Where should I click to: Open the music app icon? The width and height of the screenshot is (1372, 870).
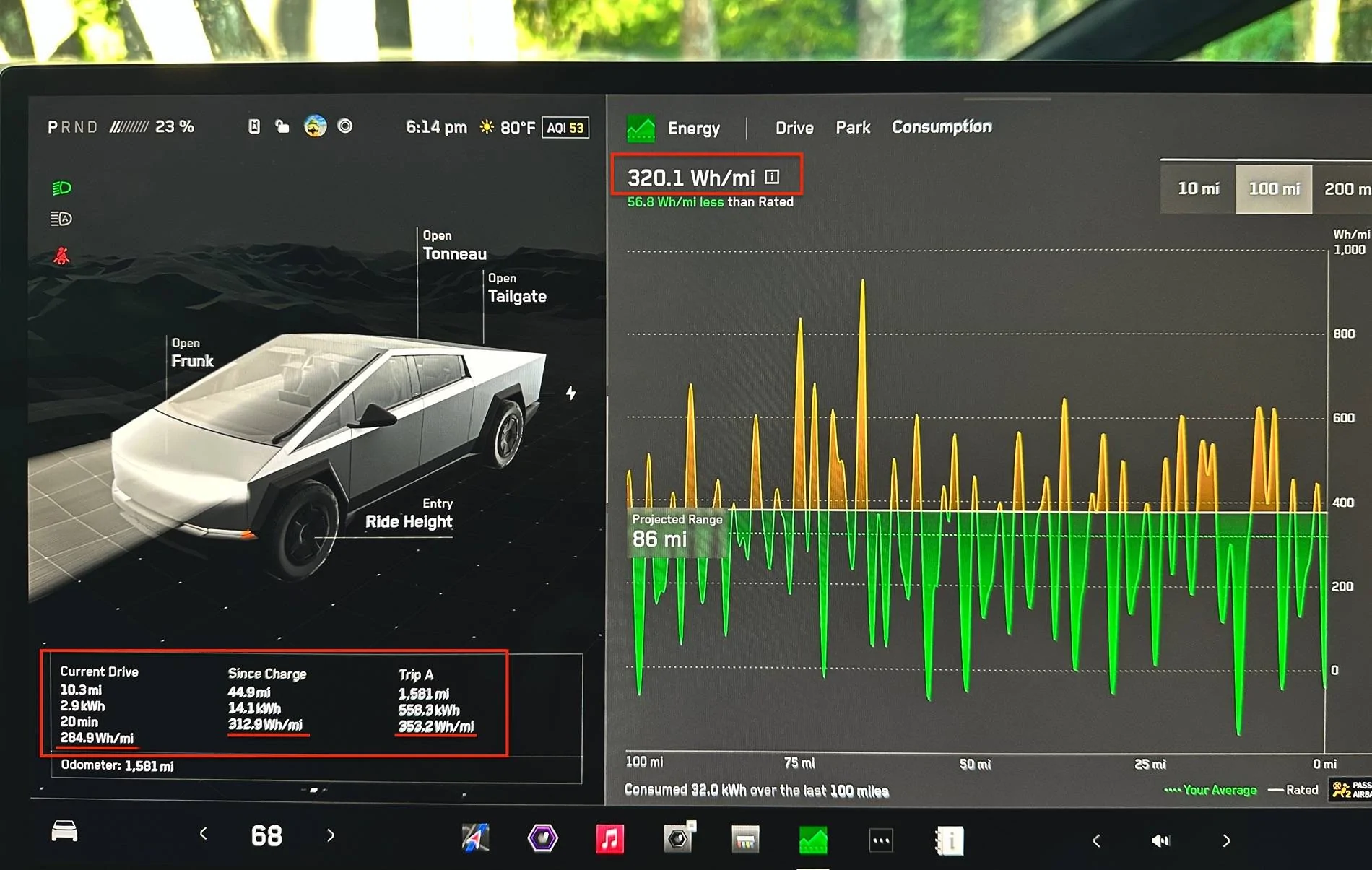tap(609, 839)
